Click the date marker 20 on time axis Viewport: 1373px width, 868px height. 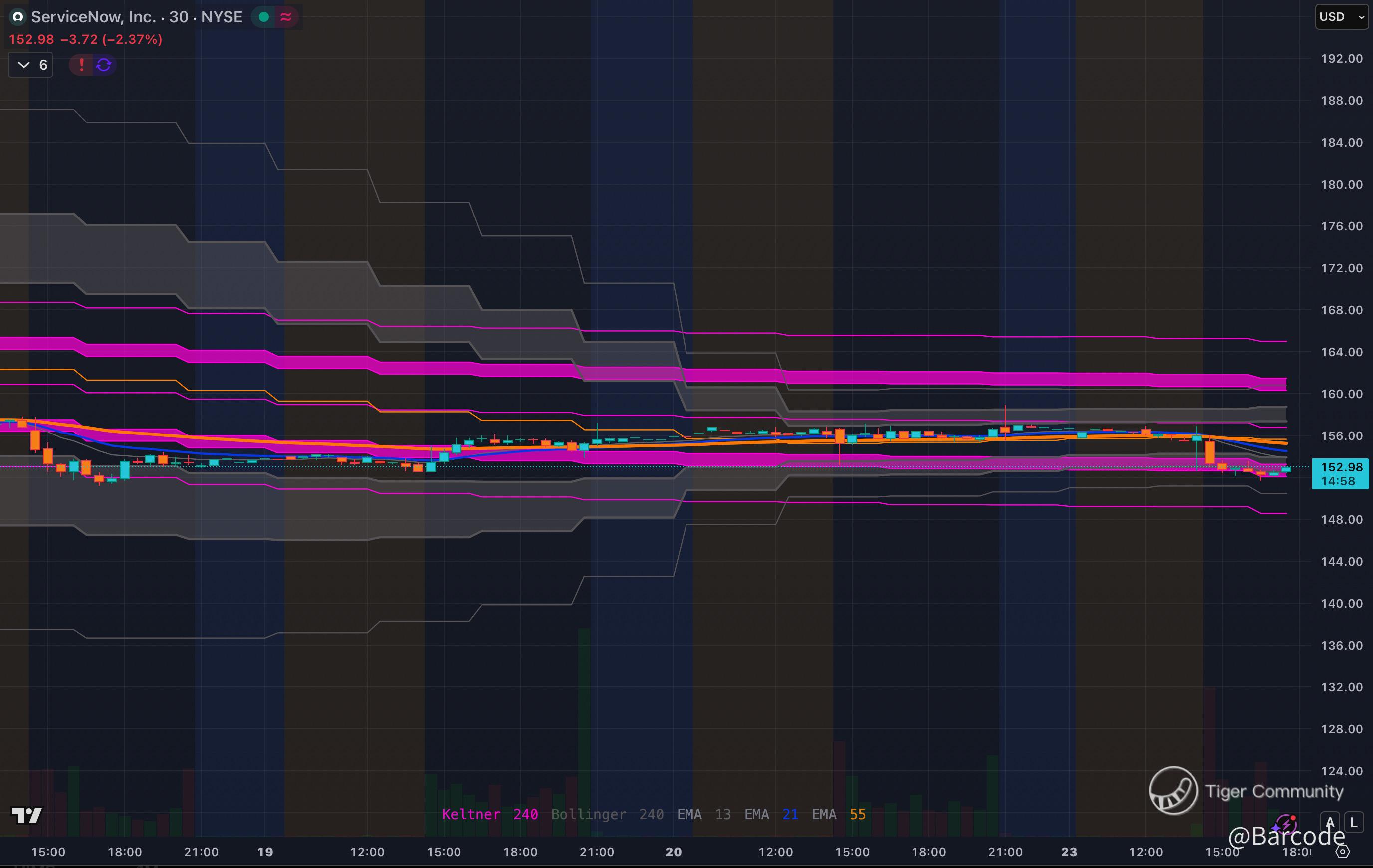point(674,852)
